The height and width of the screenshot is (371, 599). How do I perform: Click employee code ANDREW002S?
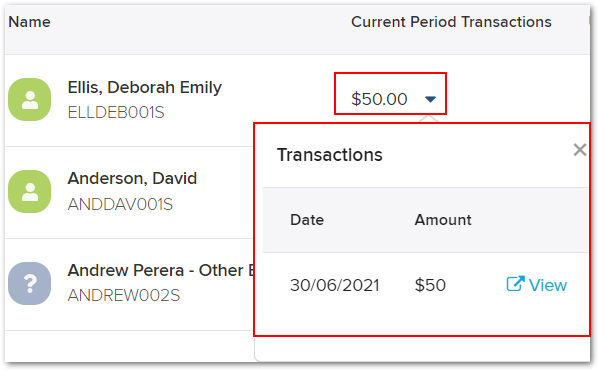click(x=123, y=295)
